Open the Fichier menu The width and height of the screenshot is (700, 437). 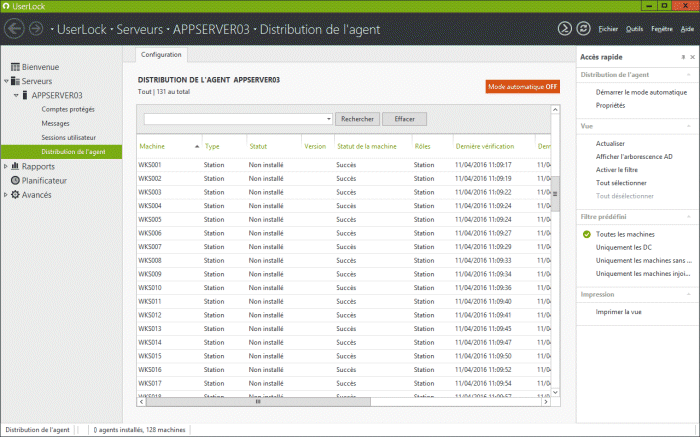tap(608, 29)
